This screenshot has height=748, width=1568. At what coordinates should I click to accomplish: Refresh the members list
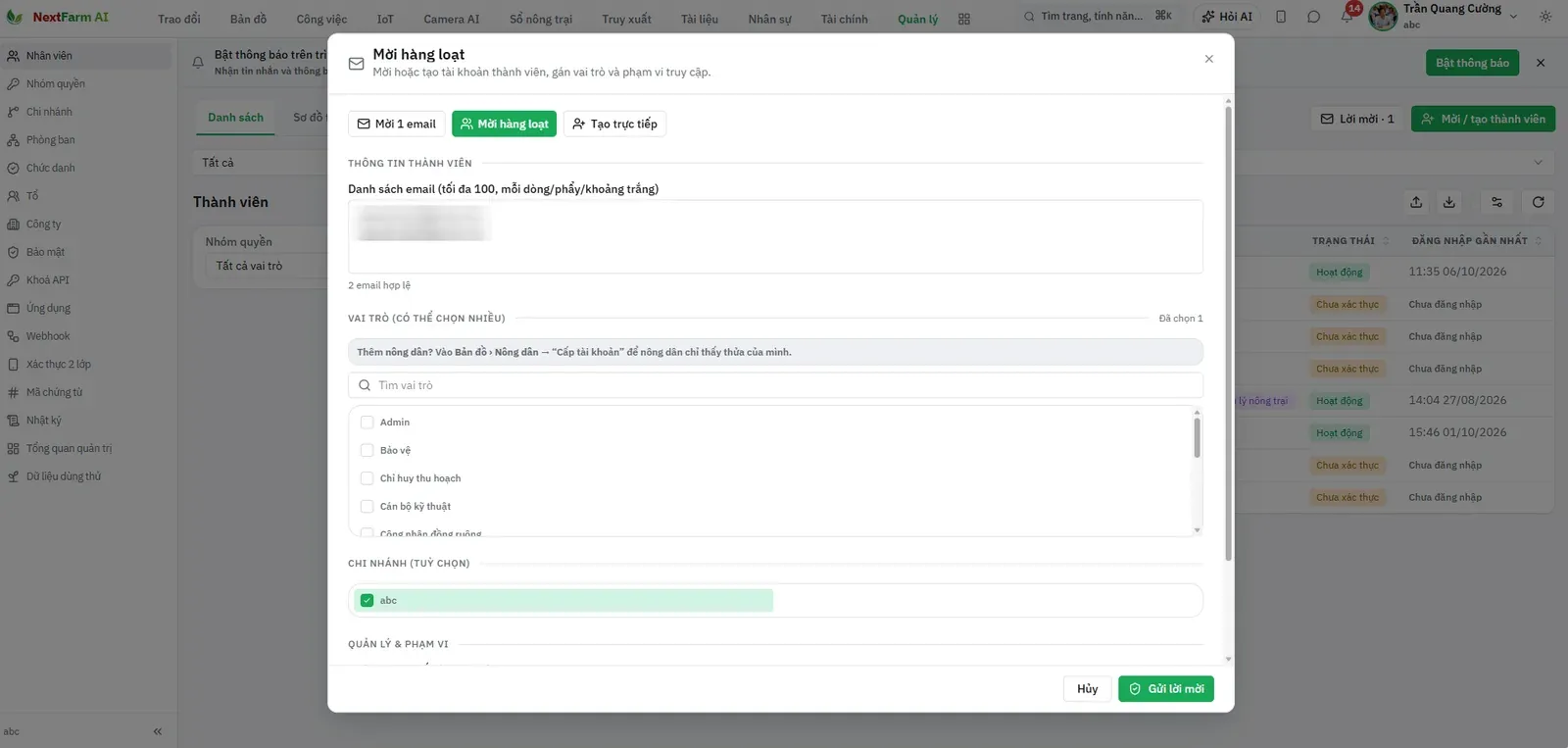1539,202
